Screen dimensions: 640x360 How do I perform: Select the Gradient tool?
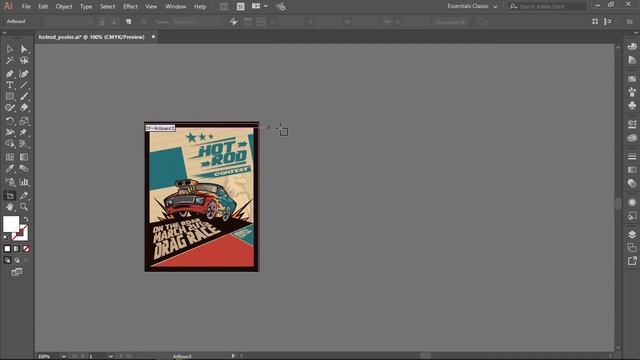(24, 157)
